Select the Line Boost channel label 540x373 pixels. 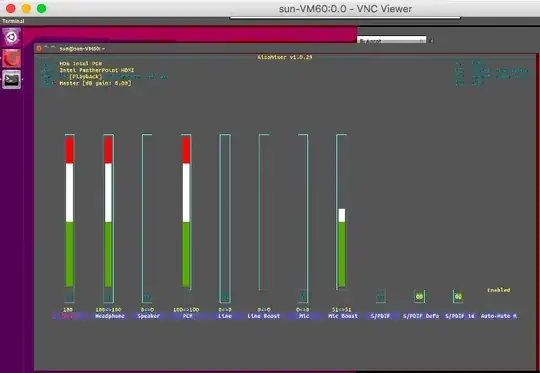point(264,316)
